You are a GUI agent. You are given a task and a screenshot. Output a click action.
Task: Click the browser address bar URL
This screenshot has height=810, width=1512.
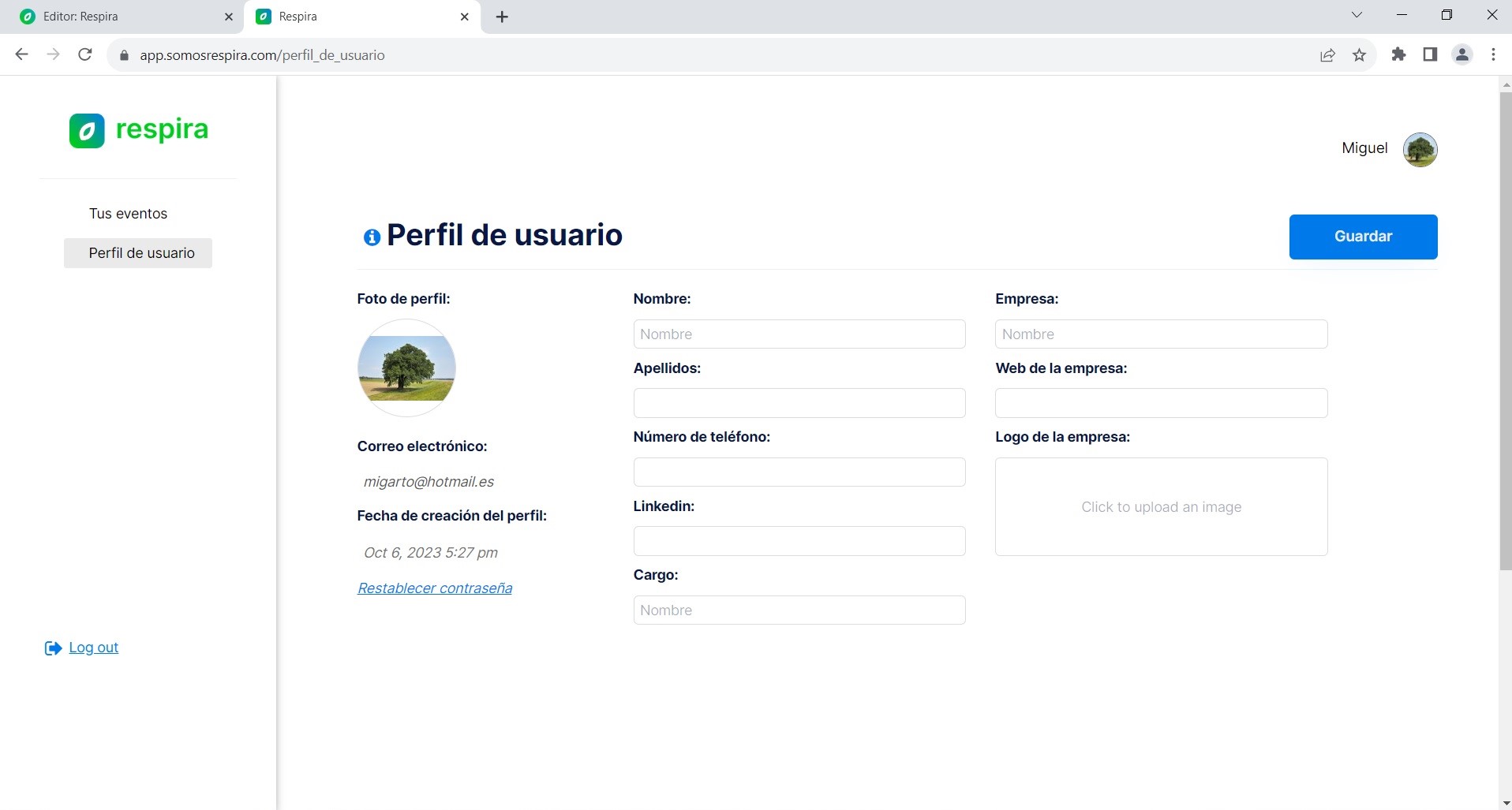262,55
